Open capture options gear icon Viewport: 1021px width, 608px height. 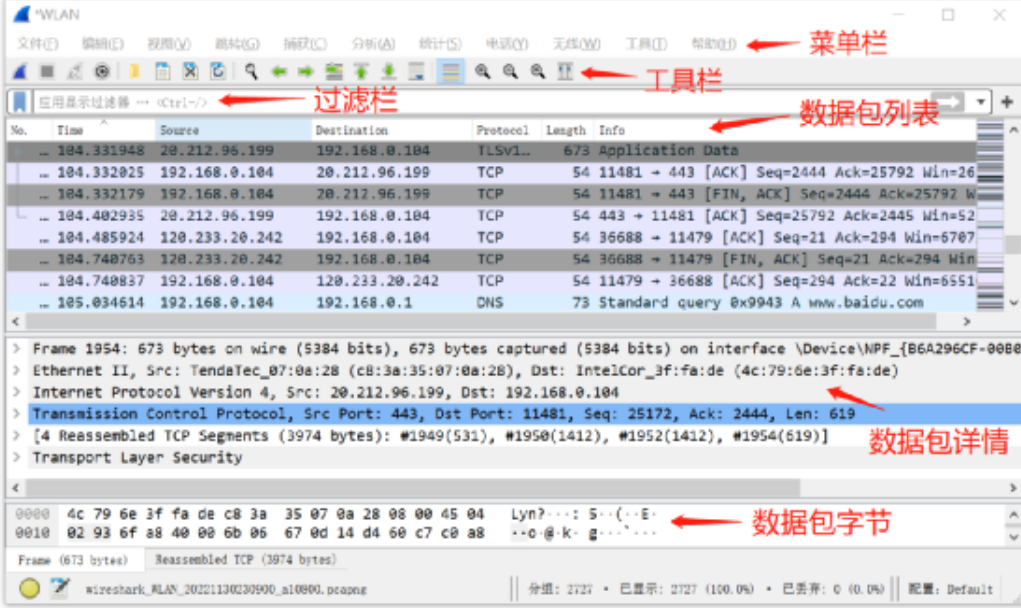tap(102, 72)
